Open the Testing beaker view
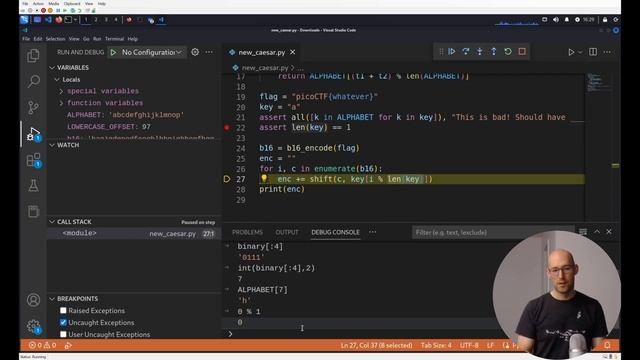The image size is (640, 360). pyautogui.click(x=33, y=185)
